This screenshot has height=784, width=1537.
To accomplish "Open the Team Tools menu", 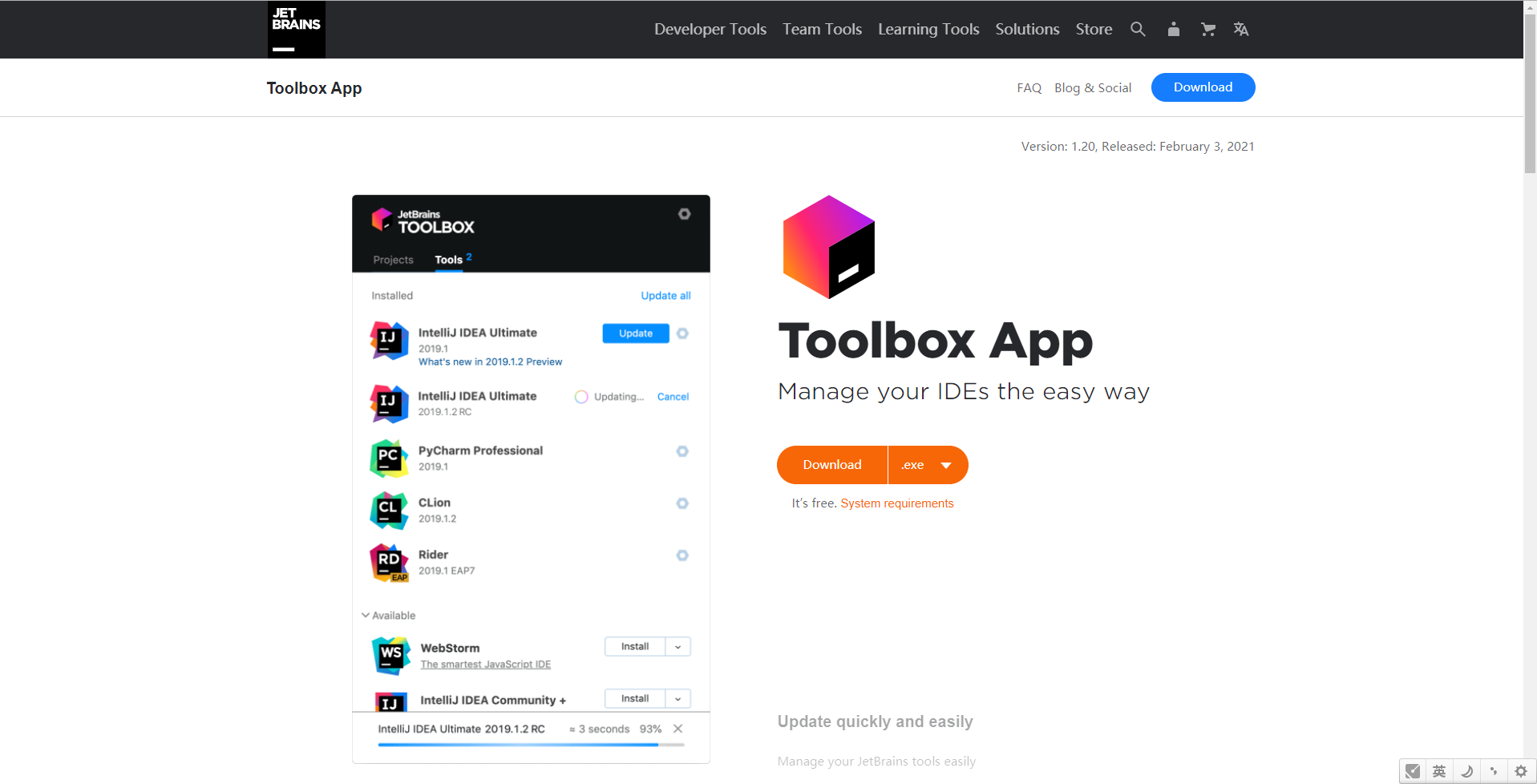I will point(822,30).
